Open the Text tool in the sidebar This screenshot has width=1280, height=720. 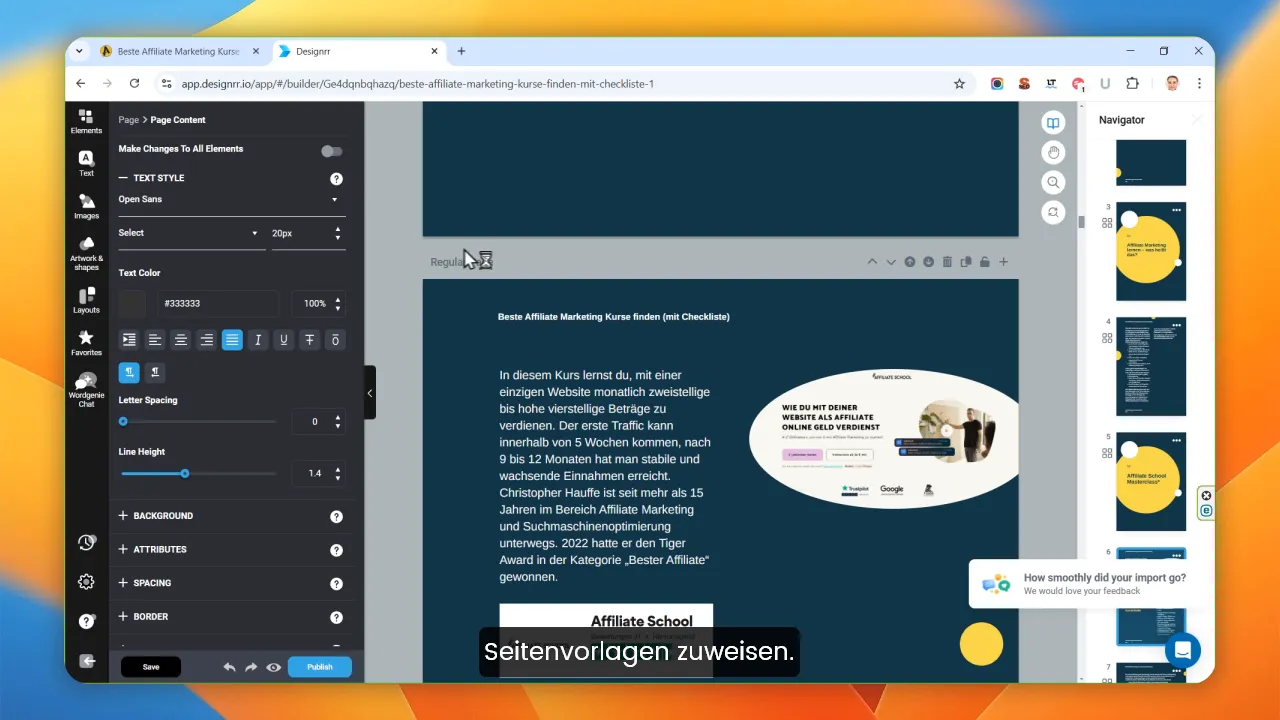point(86,164)
